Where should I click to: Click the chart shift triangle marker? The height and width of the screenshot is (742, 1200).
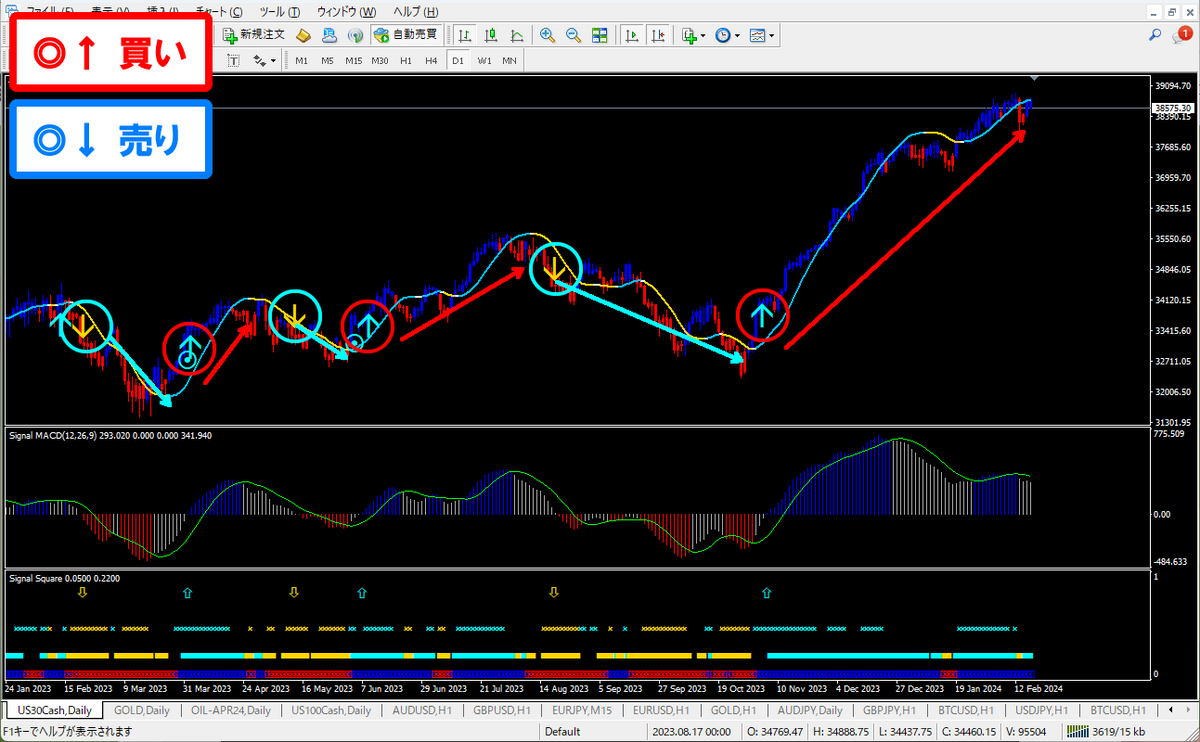1036,79
